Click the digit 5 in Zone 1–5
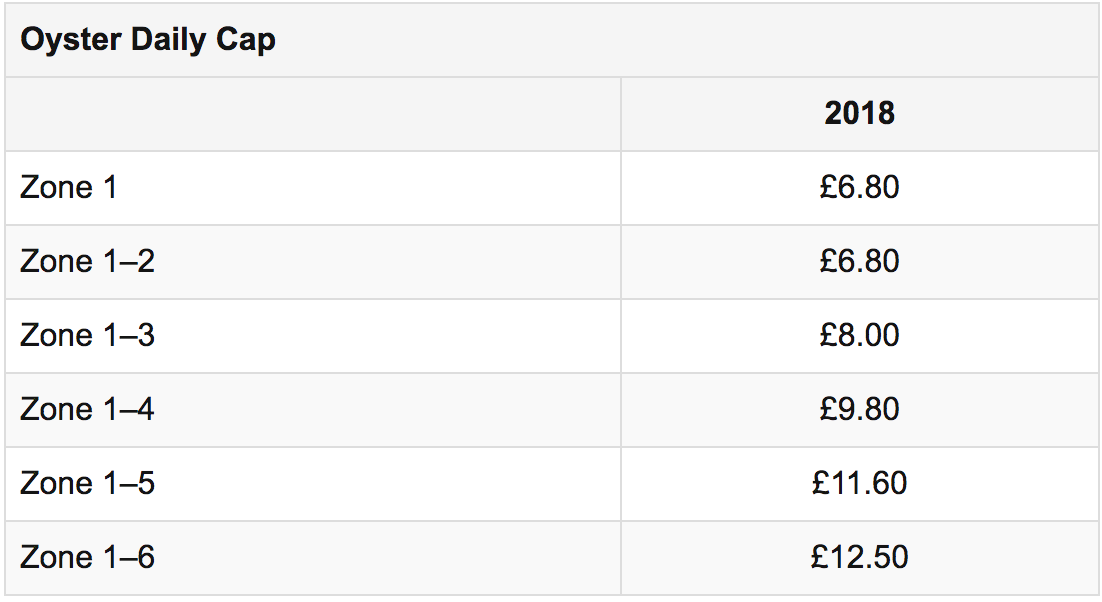Screen dimensions: 1102x602 point(145,483)
